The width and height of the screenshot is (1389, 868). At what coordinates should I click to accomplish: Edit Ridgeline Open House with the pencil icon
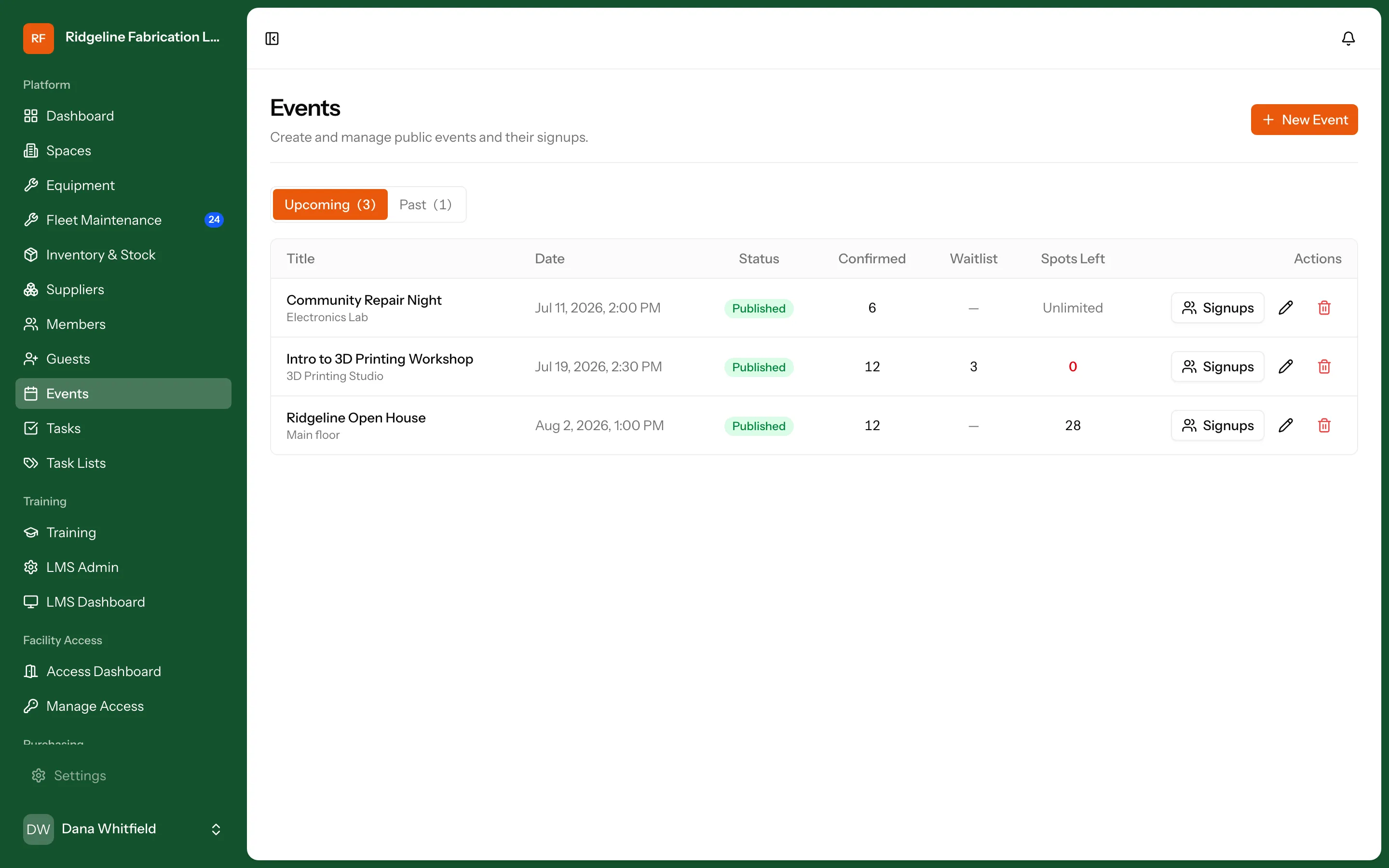[1286, 425]
